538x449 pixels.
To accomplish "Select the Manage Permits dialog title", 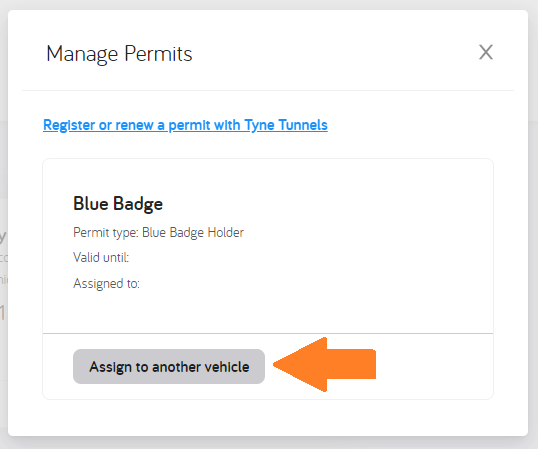I will click(x=119, y=54).
